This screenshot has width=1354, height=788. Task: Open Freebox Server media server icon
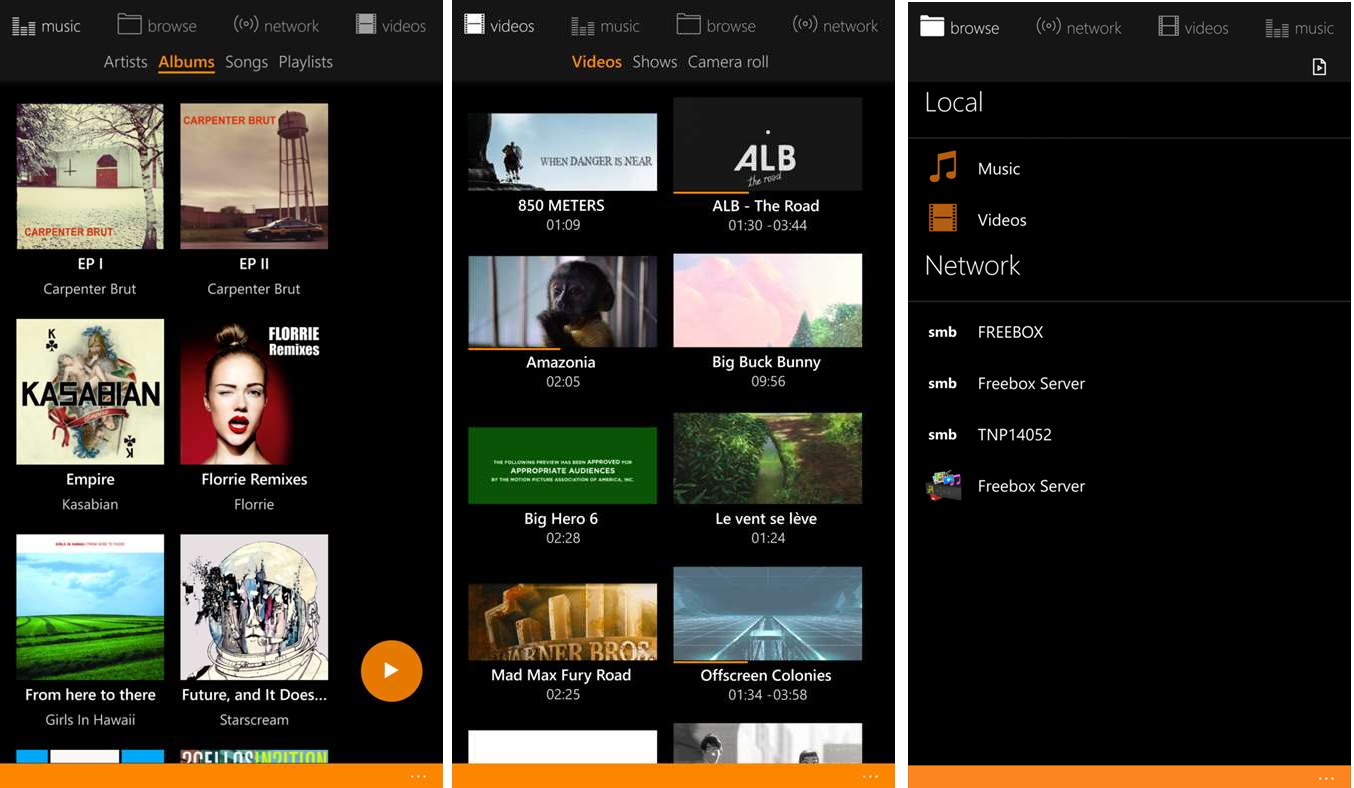coord(943,486)
